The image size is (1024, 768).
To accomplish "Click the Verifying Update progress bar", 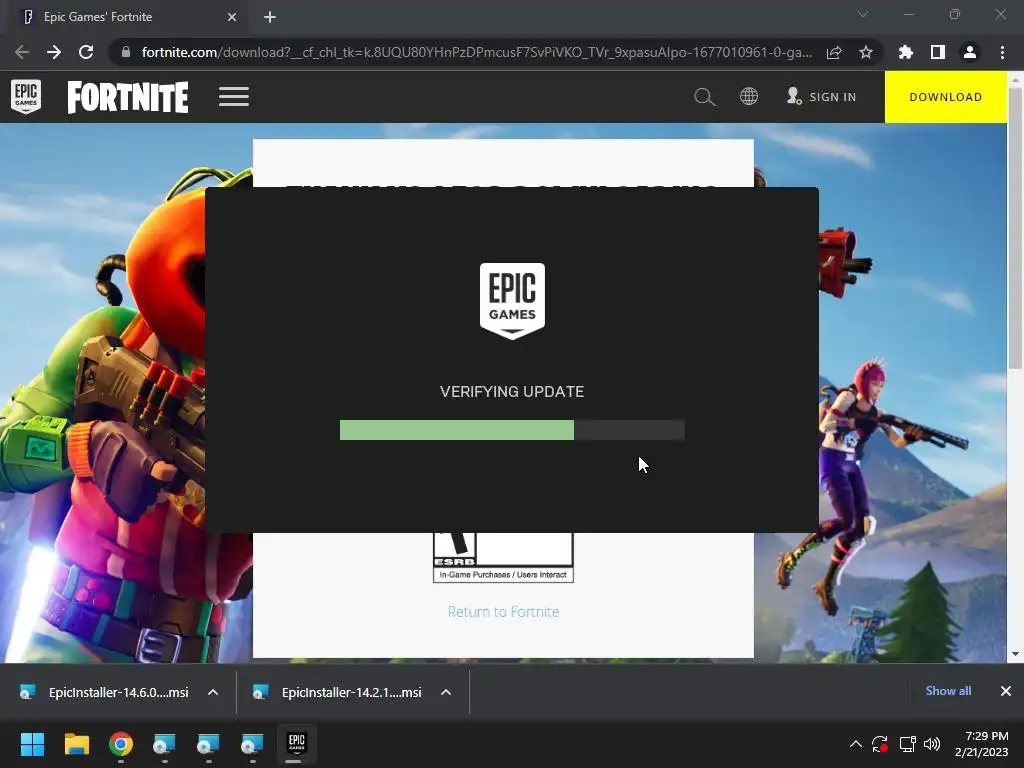I will [x=512, y=430].
